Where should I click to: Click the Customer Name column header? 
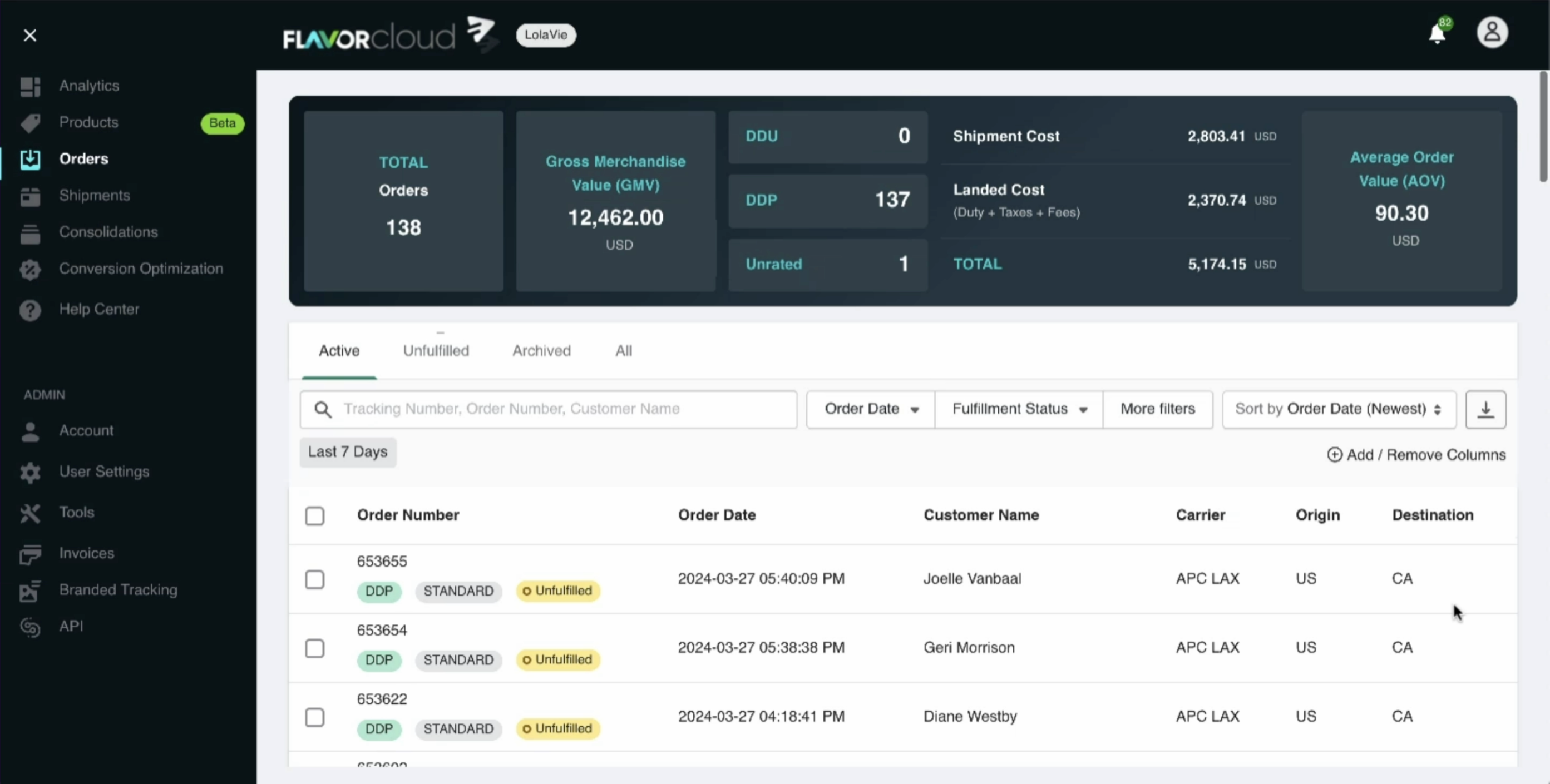(x=981, y=515)
